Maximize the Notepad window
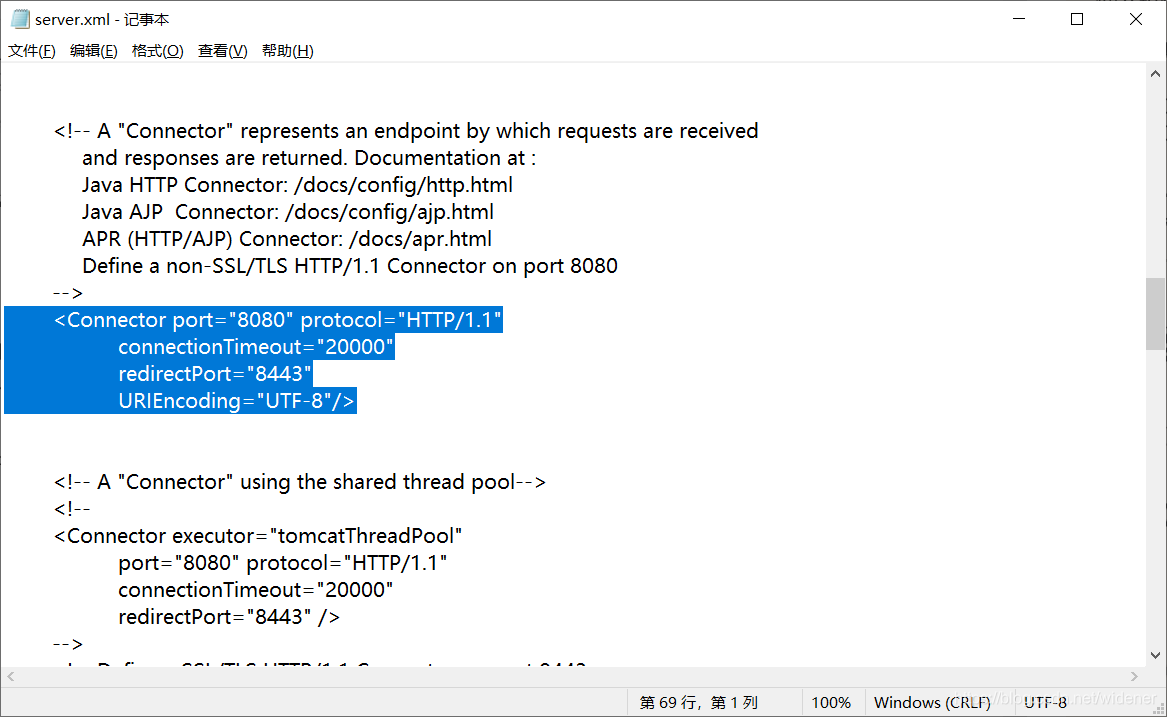The image size is (1167, 717). click(x=1077, y=19)
